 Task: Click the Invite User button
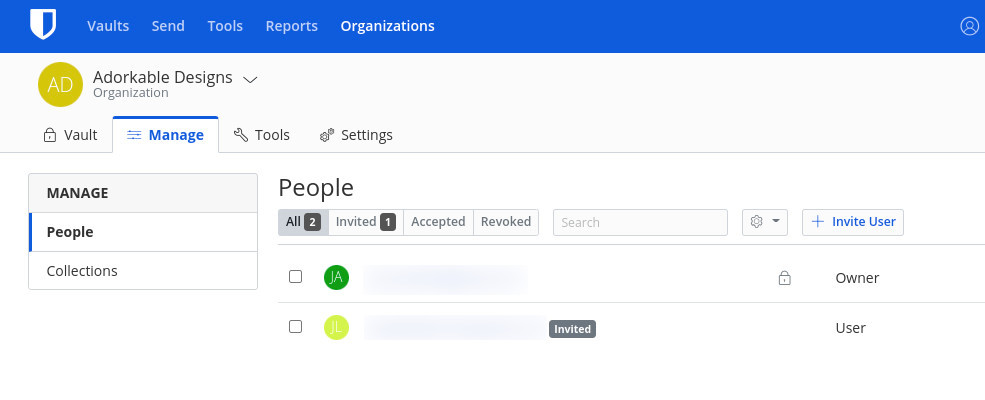point(853,222)
